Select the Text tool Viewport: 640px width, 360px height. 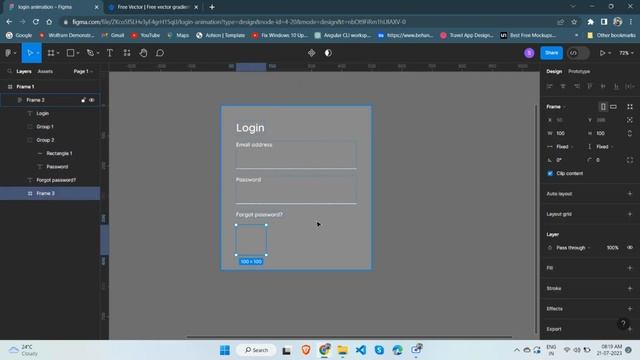[x=110, y=53]
